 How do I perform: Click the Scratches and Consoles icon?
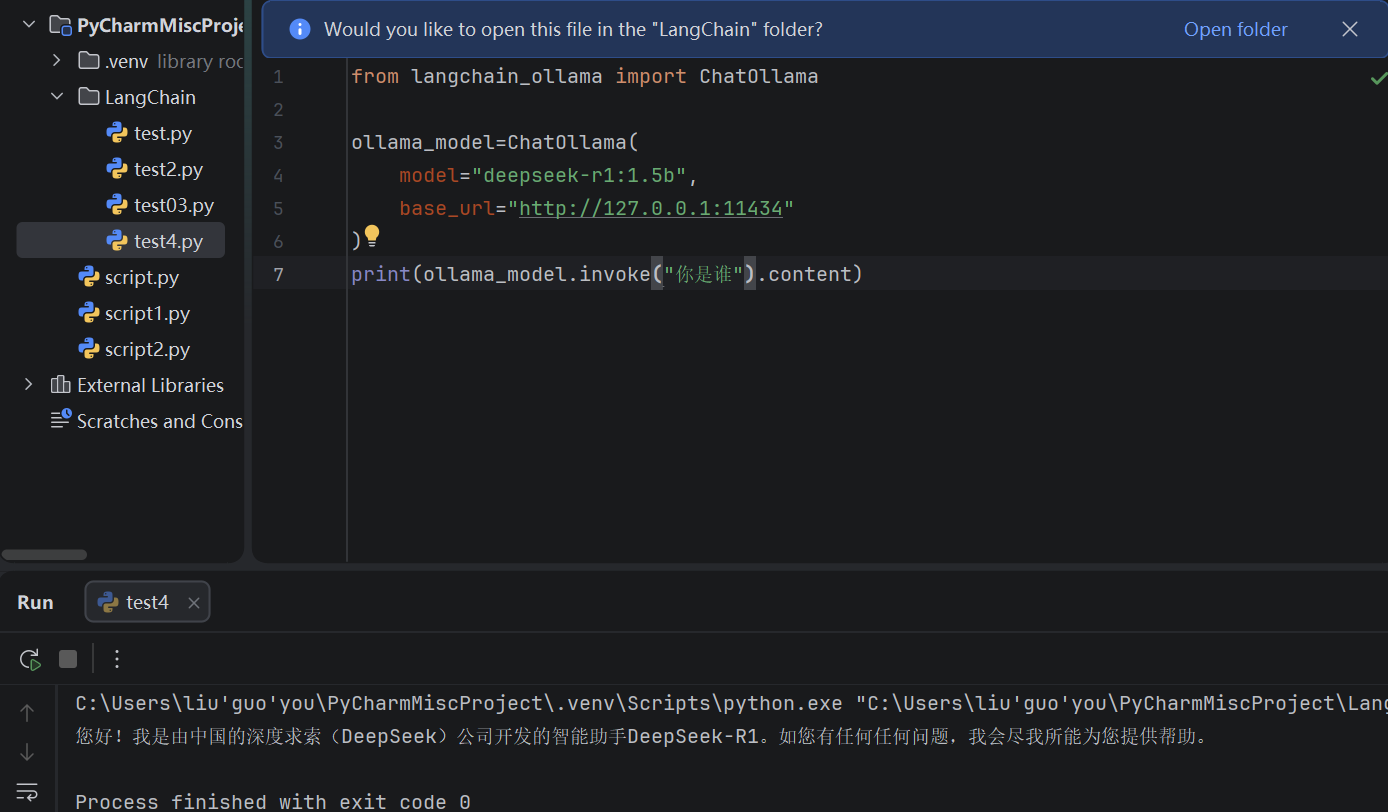pos(61,420)
